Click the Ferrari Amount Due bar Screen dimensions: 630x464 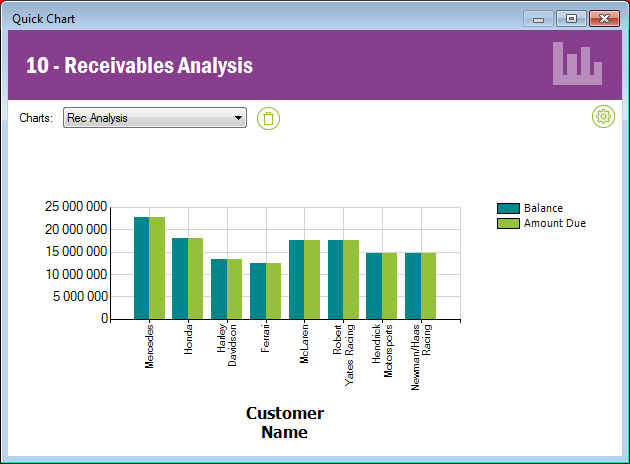pyautogui.click(x=274, y=291)
